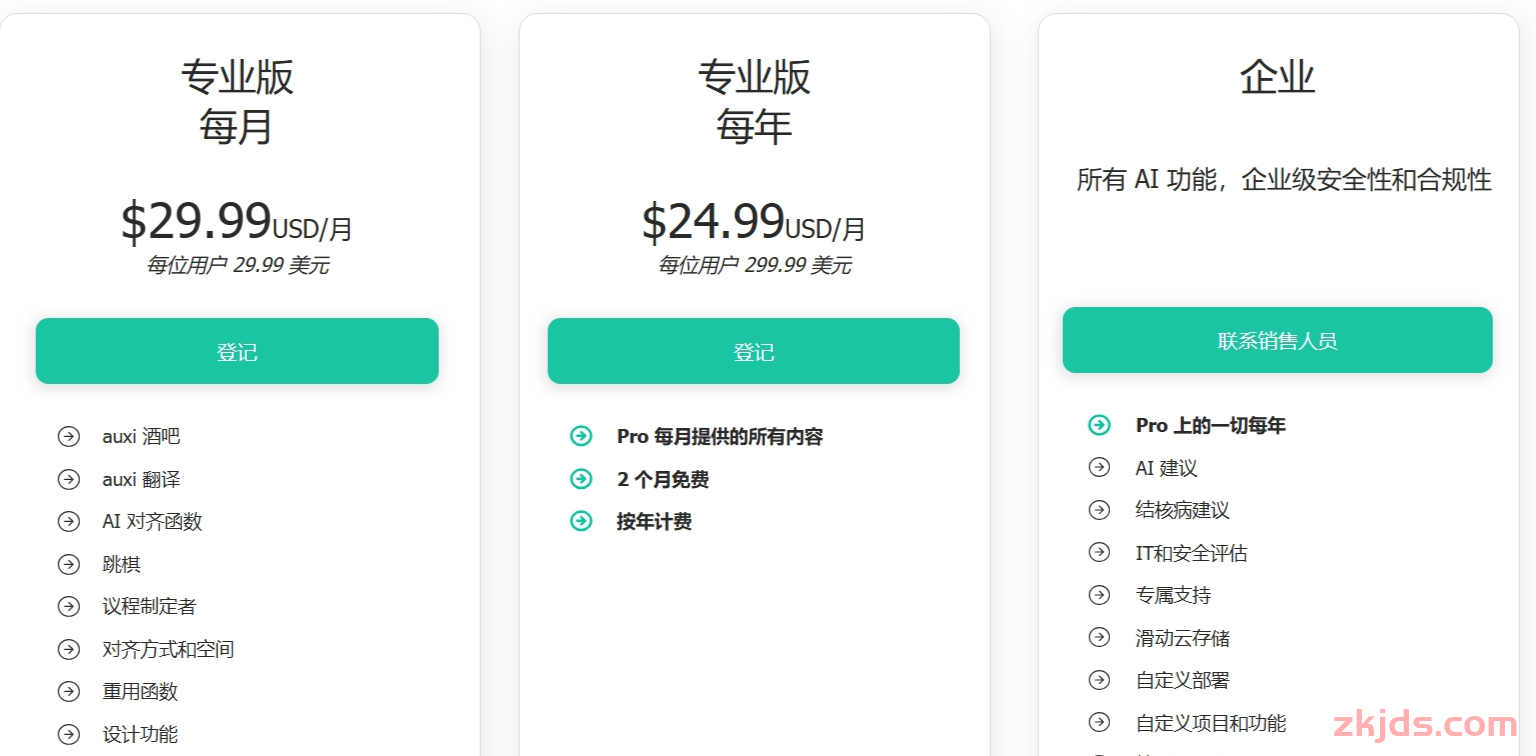Click the arrow icon next to 专属支持

(1099, 595)
